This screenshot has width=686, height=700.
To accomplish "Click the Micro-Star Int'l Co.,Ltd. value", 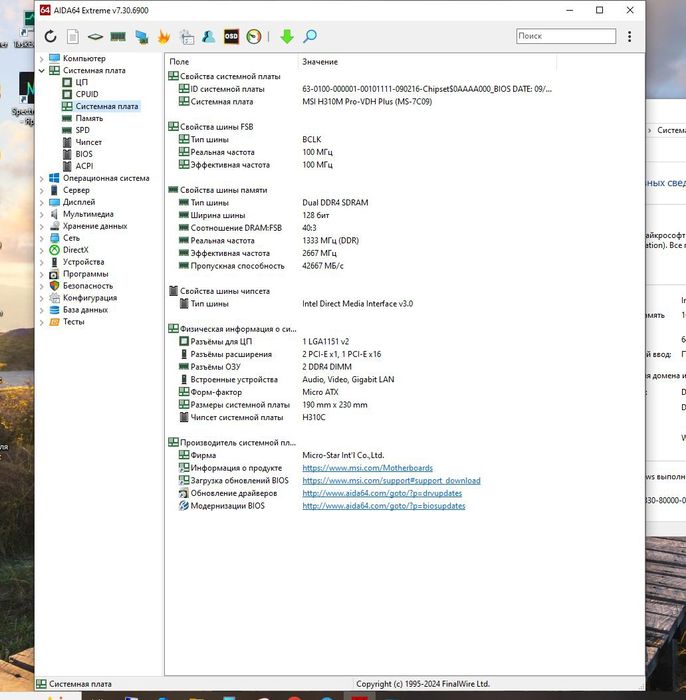I will pyautogui.click(x=343, y=455).
